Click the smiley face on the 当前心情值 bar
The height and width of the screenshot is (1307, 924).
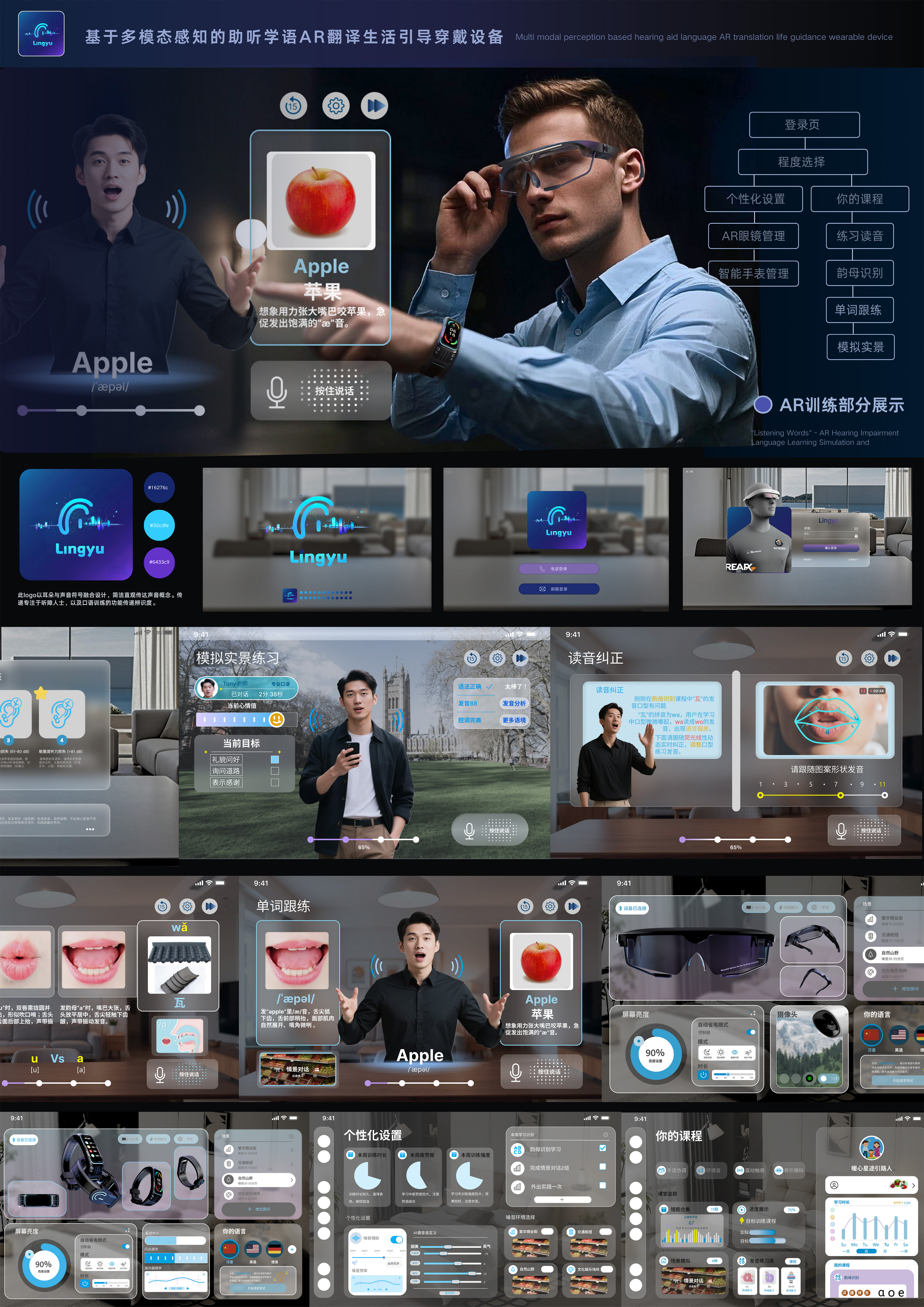click(277, 719)
